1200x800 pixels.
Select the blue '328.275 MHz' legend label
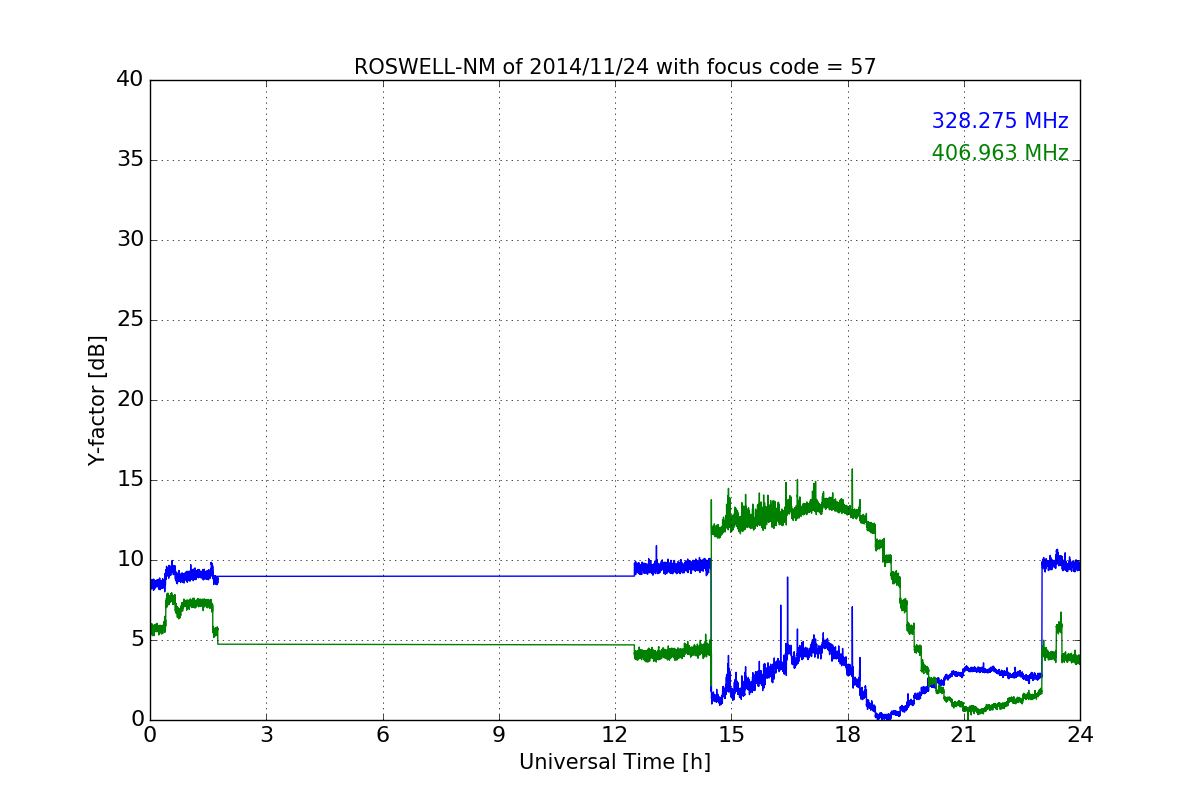pos(1000,121)
